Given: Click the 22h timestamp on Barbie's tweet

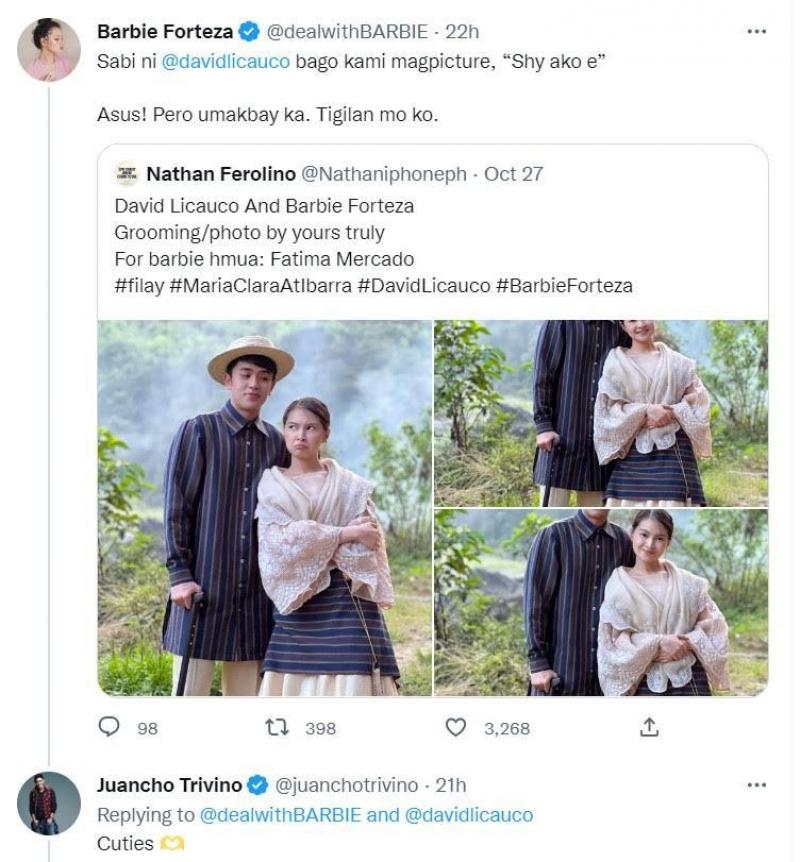Looking at the screenshot, I should coord(462,32).
